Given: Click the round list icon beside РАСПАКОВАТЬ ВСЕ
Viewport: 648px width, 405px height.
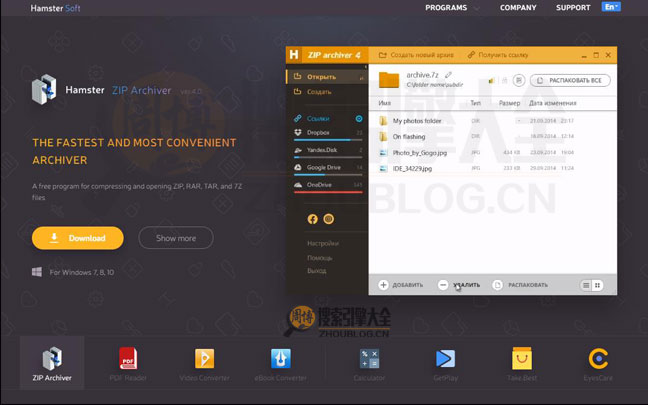Looking at the screenshot, I should click(x=519, y=80).
